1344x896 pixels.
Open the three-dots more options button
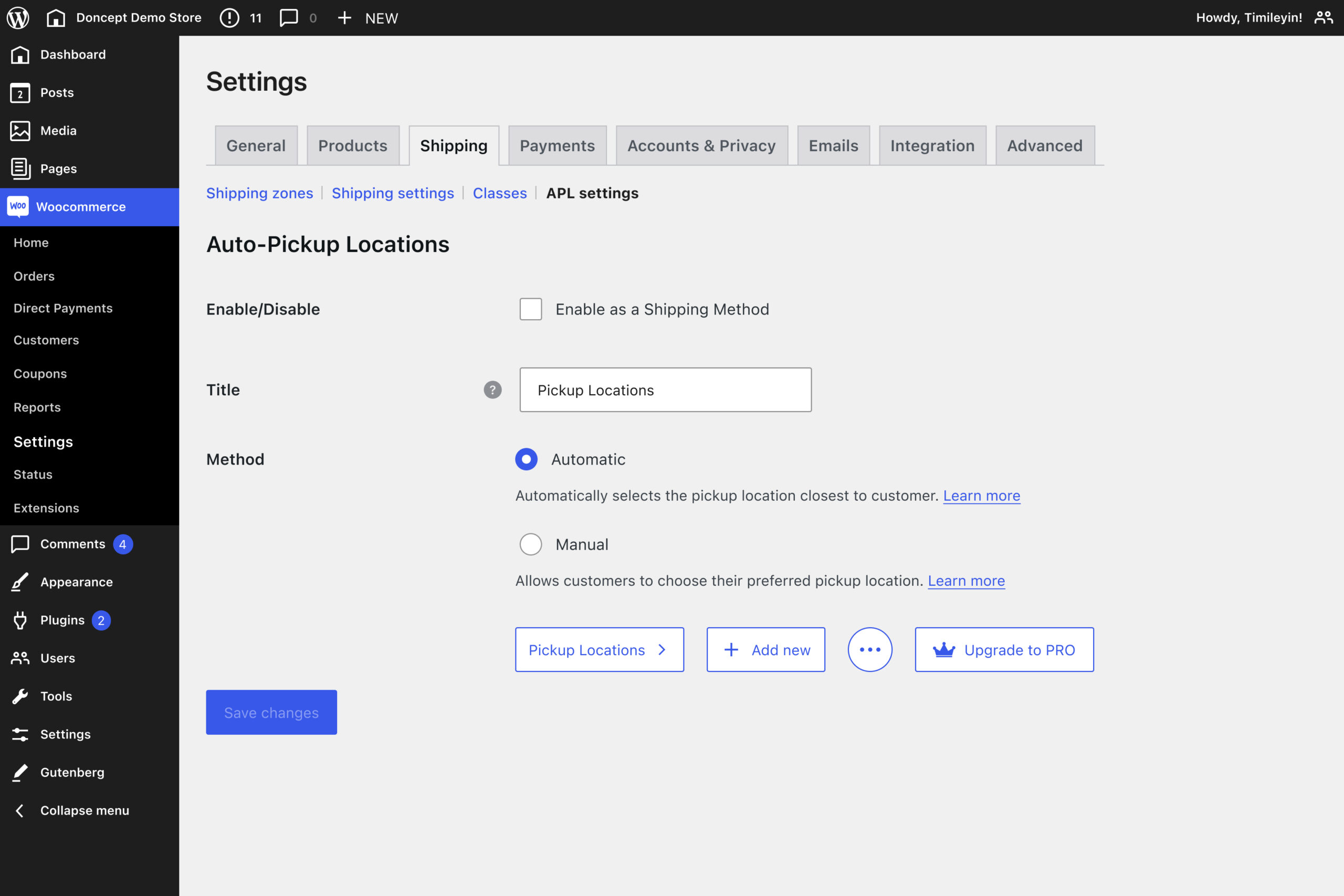coord(870,650)
